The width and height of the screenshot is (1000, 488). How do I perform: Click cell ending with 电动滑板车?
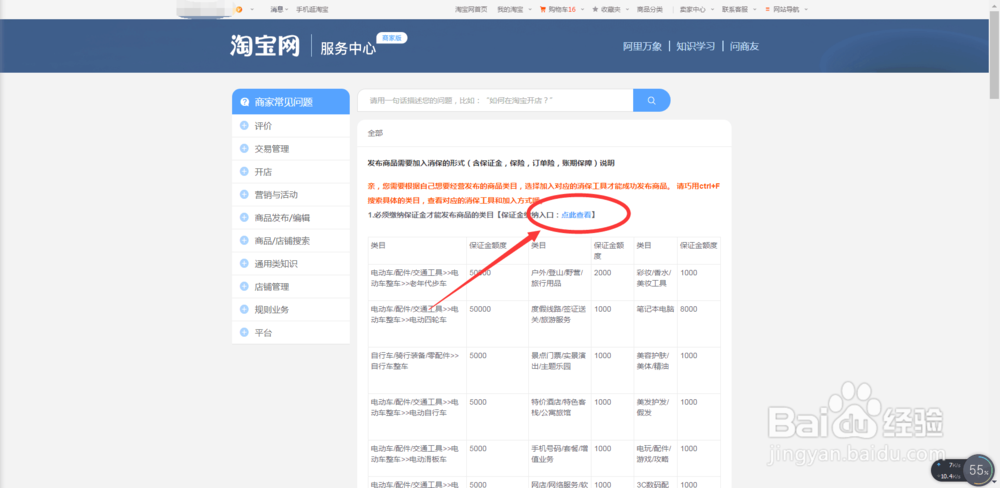click(417, 459)
